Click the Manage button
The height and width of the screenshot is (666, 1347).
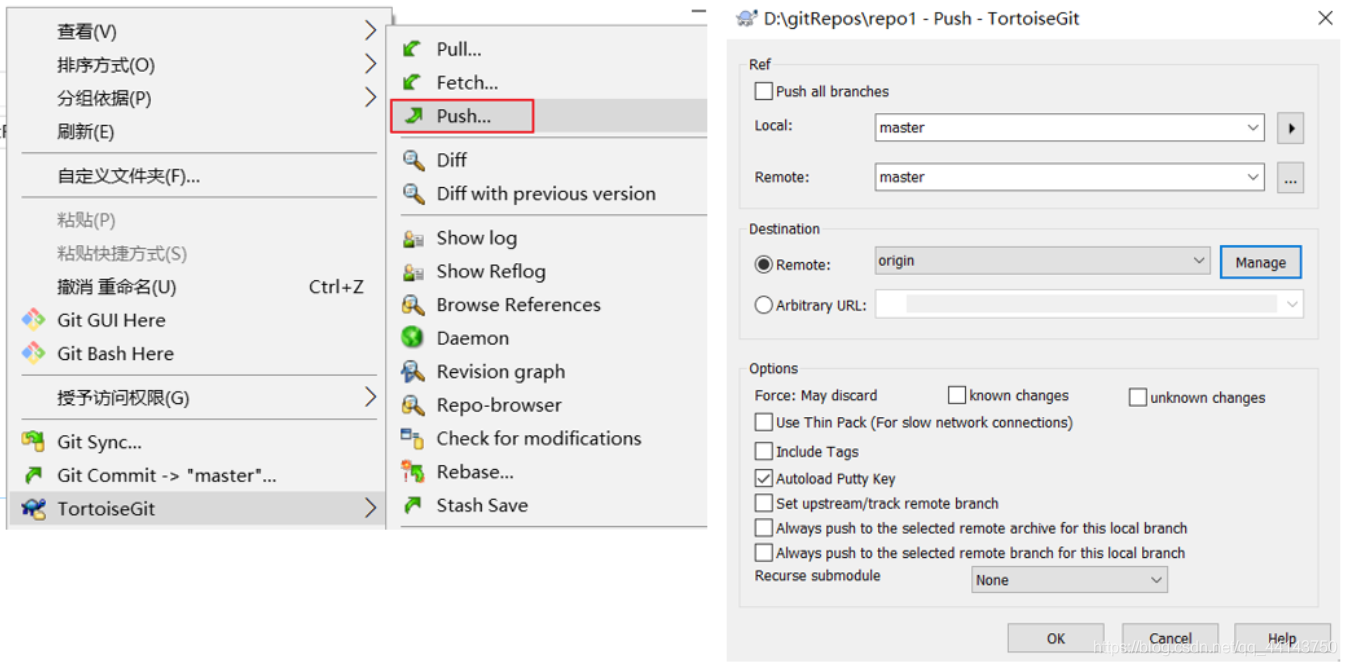(x=1260, y=262)
